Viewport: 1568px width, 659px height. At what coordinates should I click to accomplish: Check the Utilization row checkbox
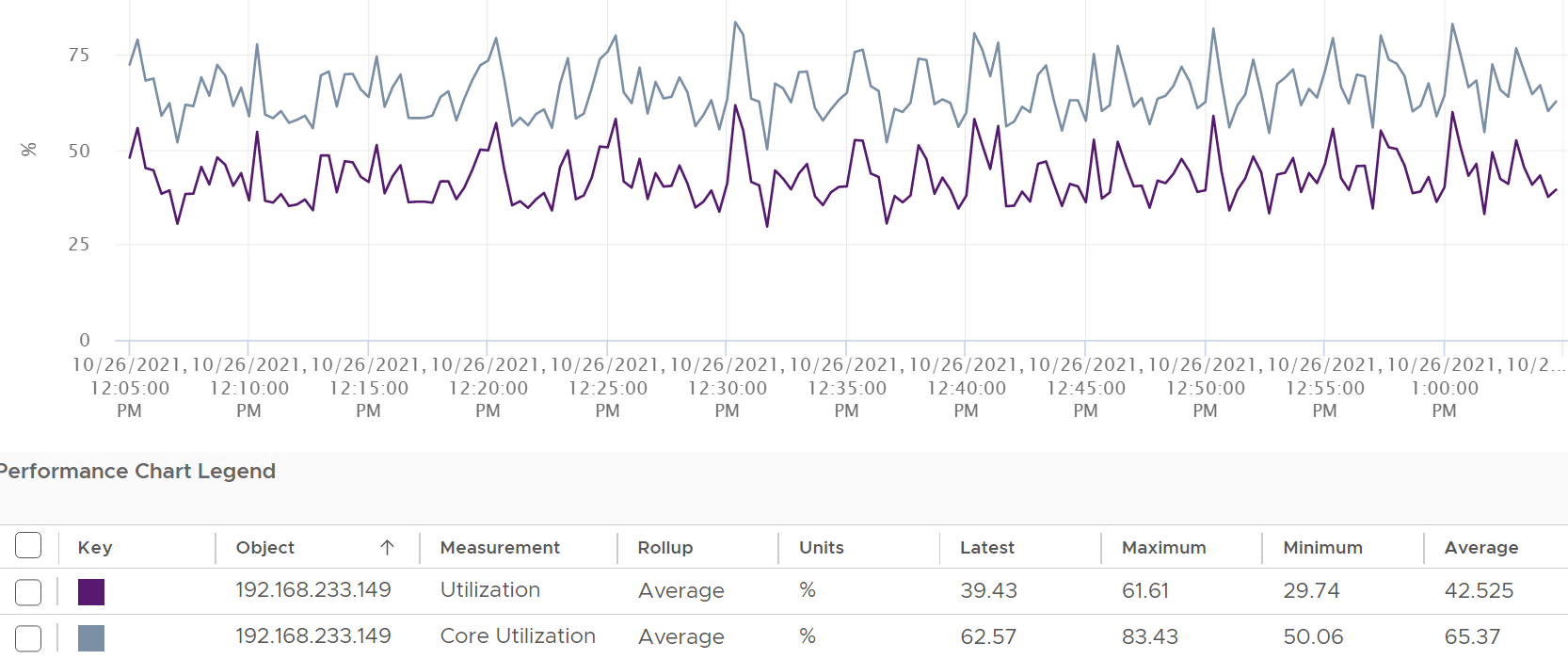(x=28, y=592)
